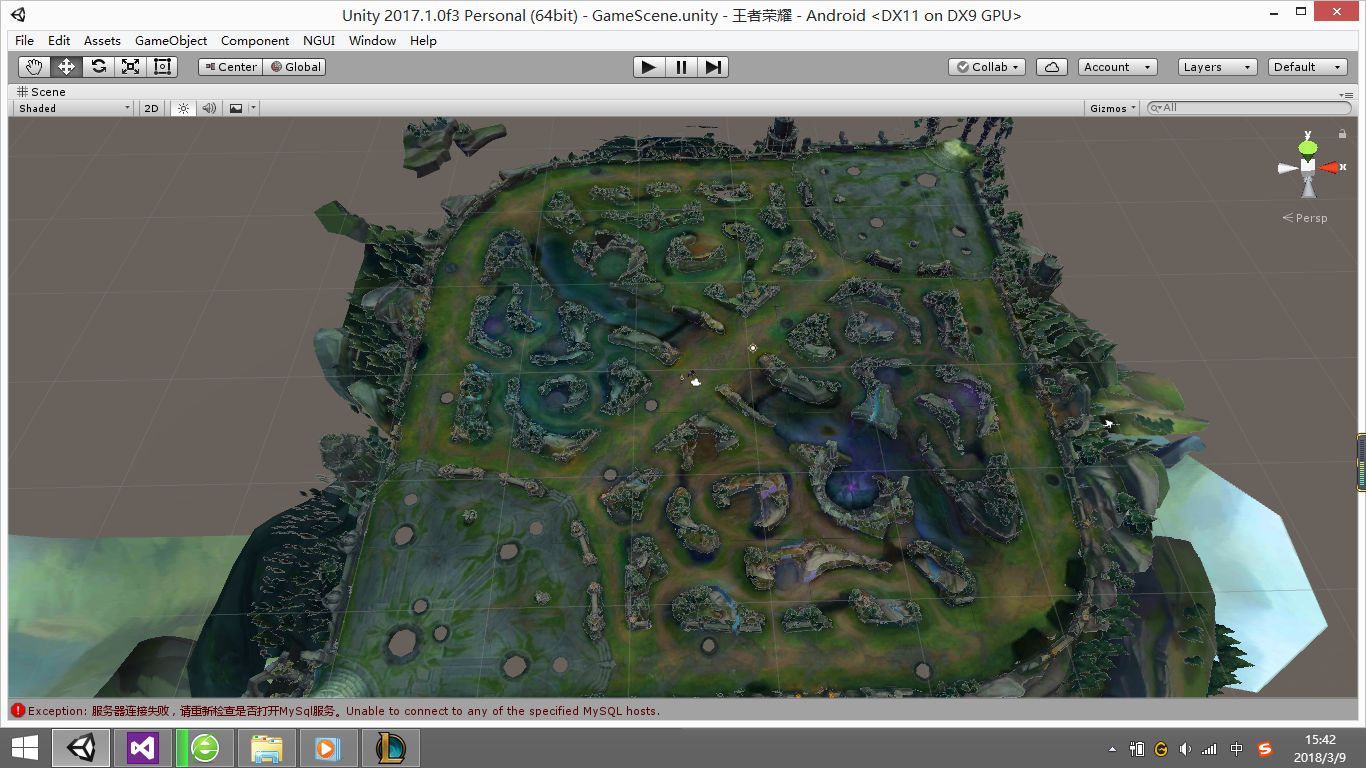The image size is (1366, 768).
Task: Click the red X axis gizmo cone
Action: [1330, 167]
